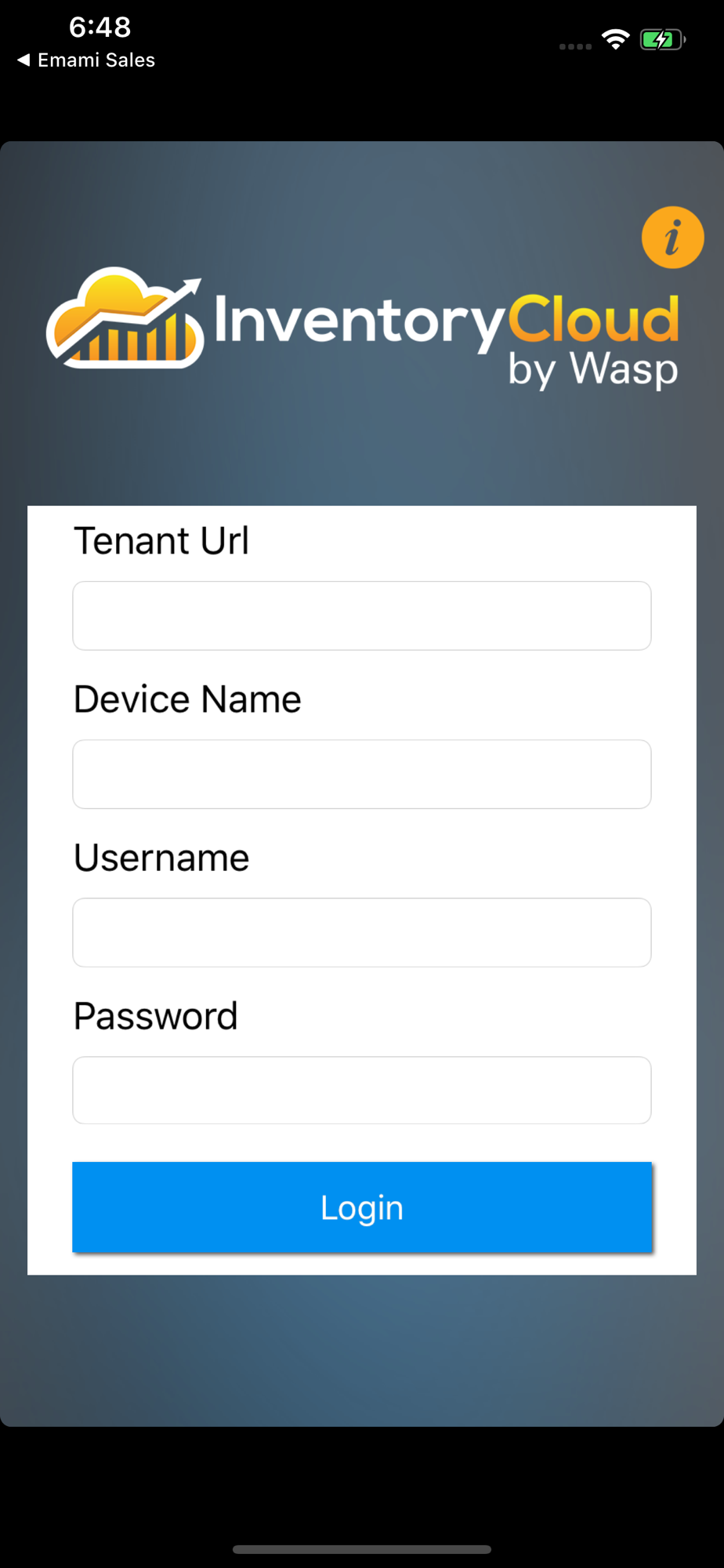
Task: Tap the Tenant Url label
Action: pos(161,541)
